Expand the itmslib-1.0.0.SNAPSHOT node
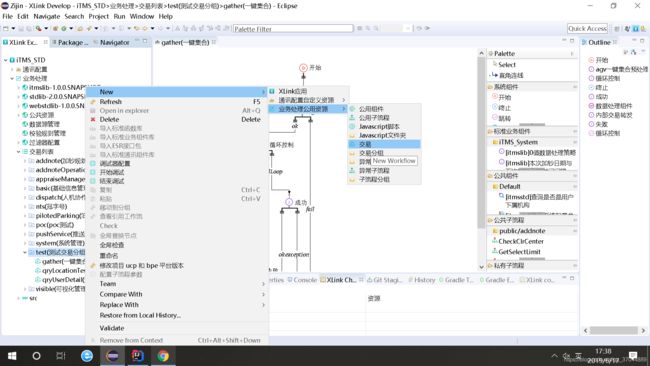 (x=18, y=87)
